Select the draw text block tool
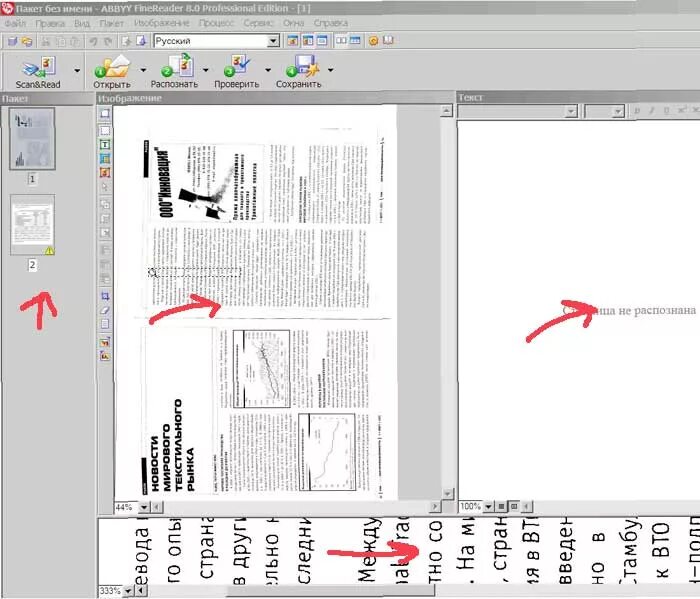Viewport: 700px width, 599px height. 104,145
